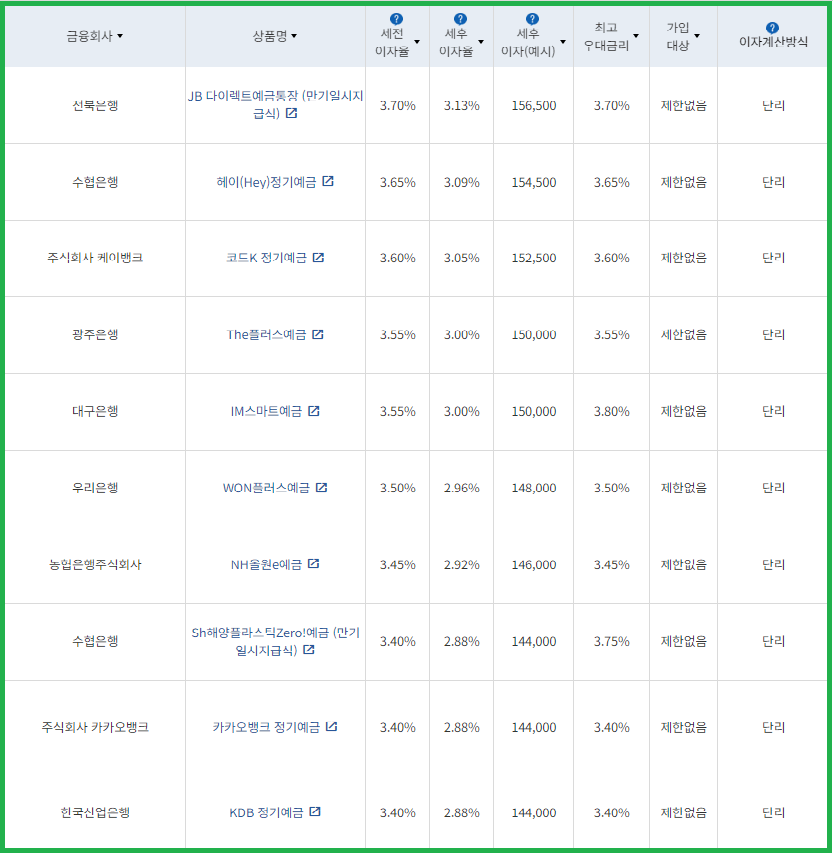
Task: Click external link icon next to KDB 정기예금
Action: (x=314, y=812)
